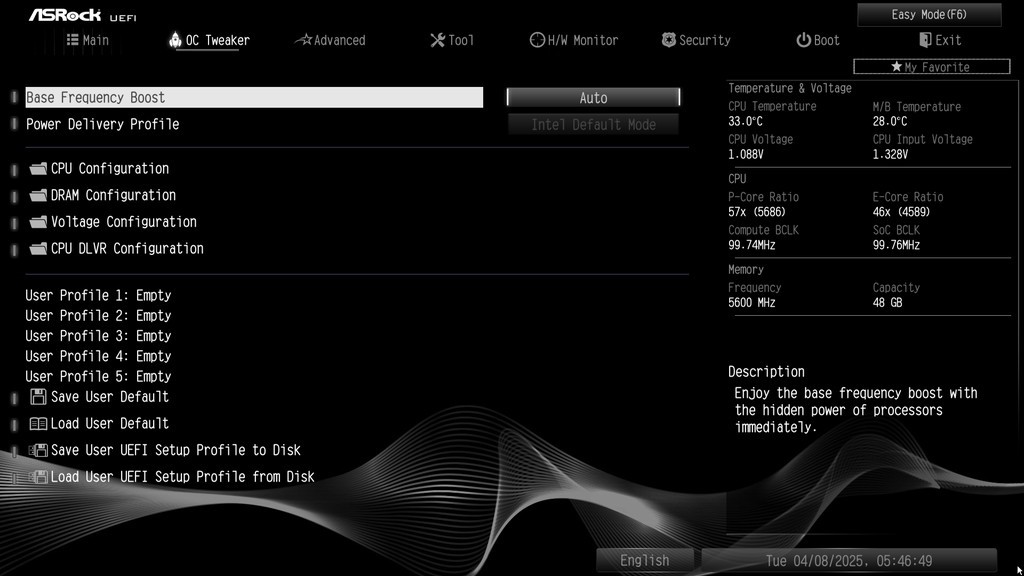
Task: Click the Save User Default floppy icon
Action: tap(38, 397)
